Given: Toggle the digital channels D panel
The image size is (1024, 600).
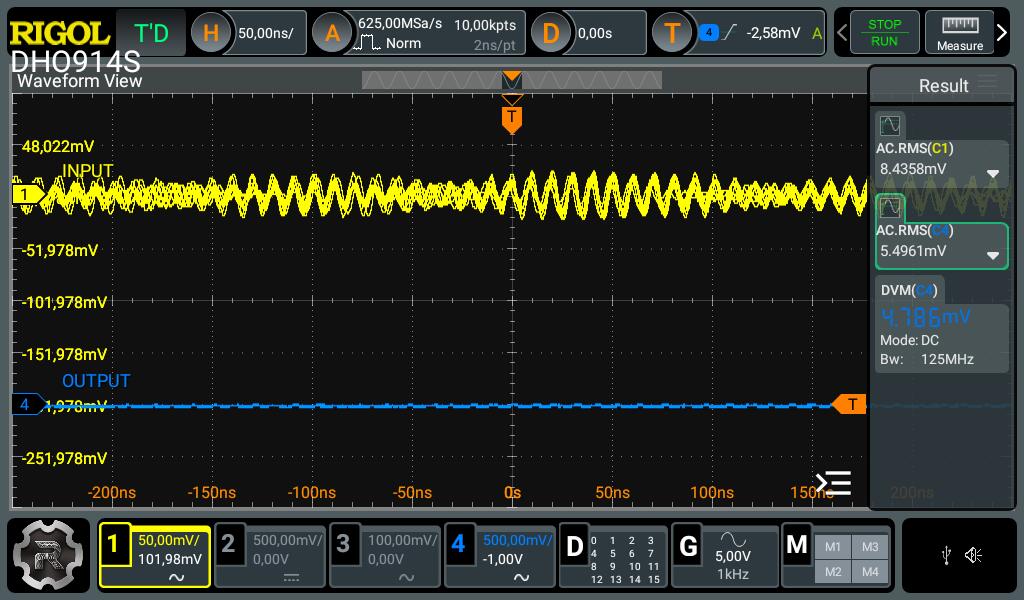Looking at the screenshot, I should [x=575, y=546].
